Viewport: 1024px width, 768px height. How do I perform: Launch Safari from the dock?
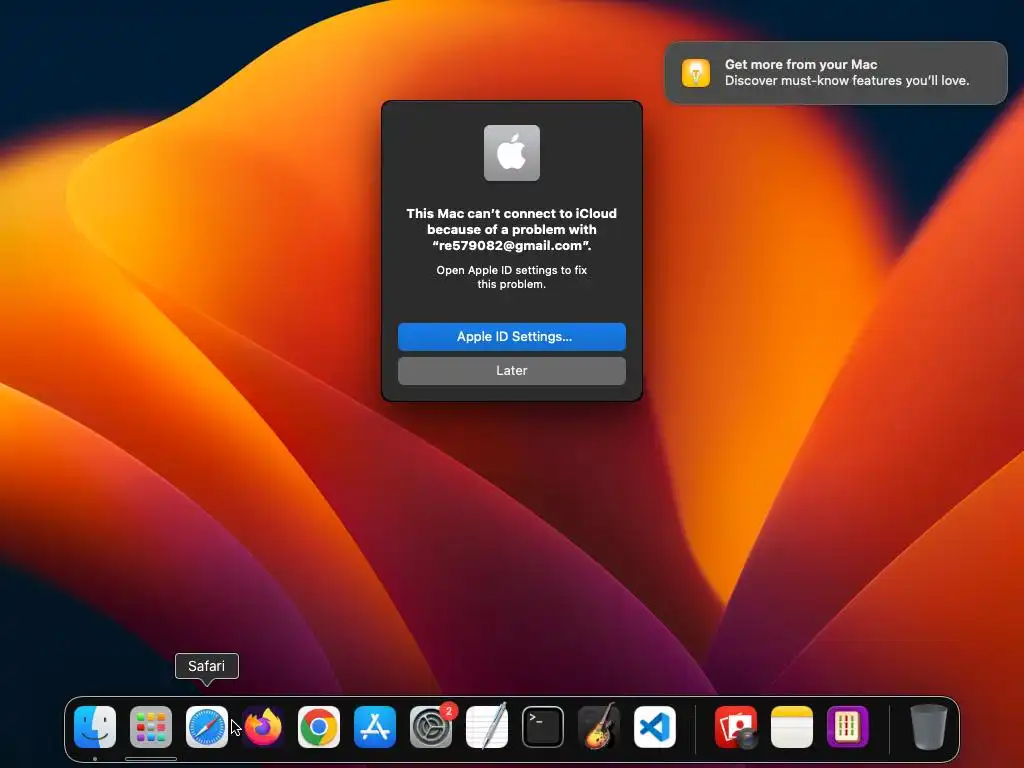[x=207, y=726]
